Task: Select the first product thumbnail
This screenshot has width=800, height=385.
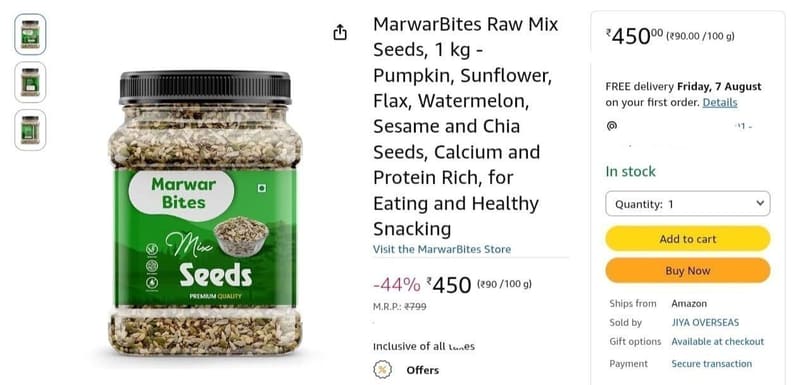Action: 30,34
